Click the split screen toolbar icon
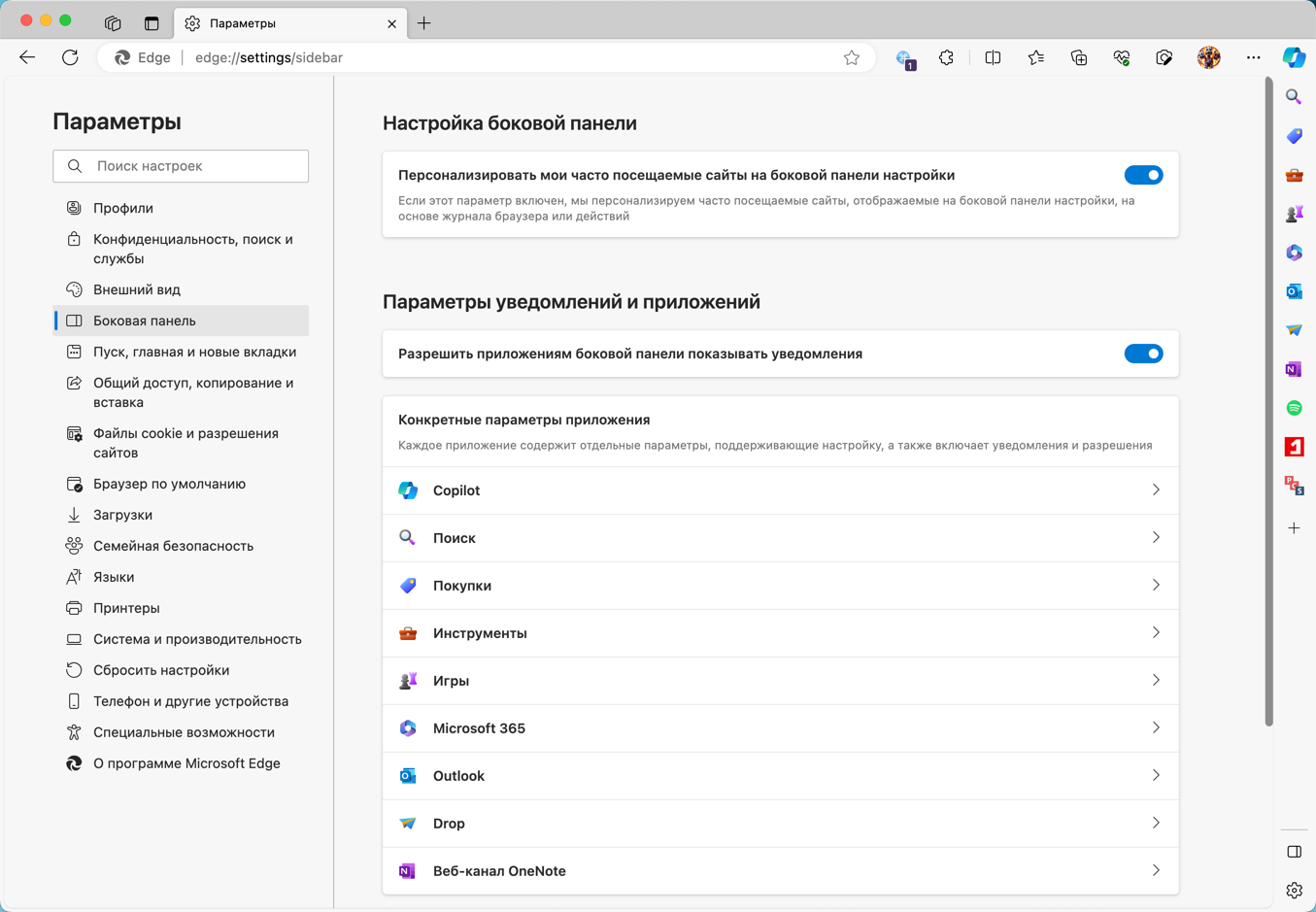Viewport: 1316px width, 912px height. tap(993, 58)
